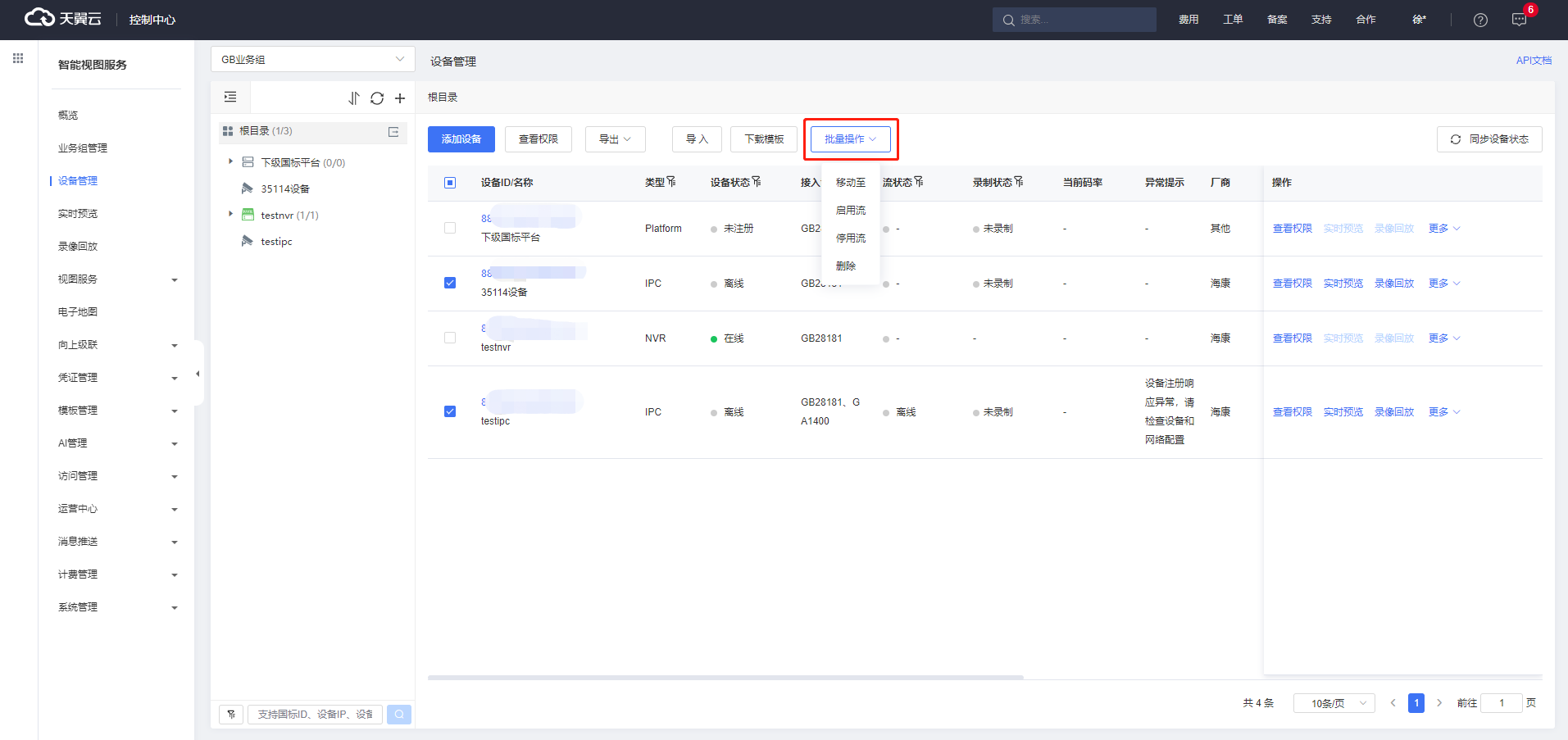Choose 删除 in the batch operations menu
Screen dimensions: 1568x740
click(846, 266)
